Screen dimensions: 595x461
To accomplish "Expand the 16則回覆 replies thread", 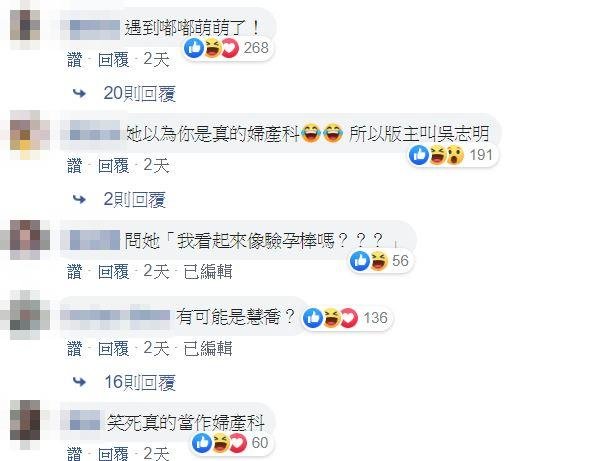I will [140, 382].
